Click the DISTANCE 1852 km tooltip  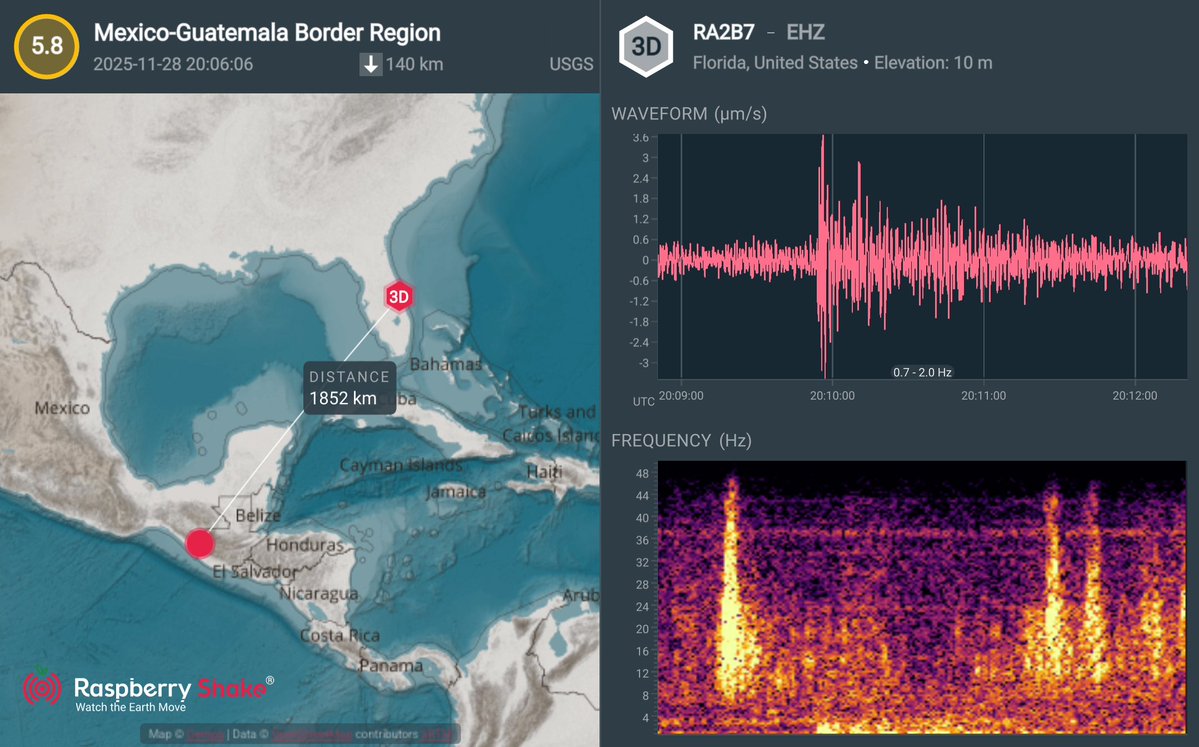click(349, 387)
